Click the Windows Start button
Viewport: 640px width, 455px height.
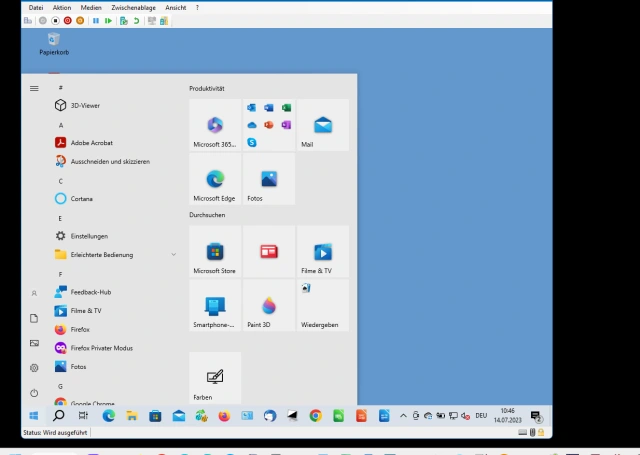pos(33,415)
